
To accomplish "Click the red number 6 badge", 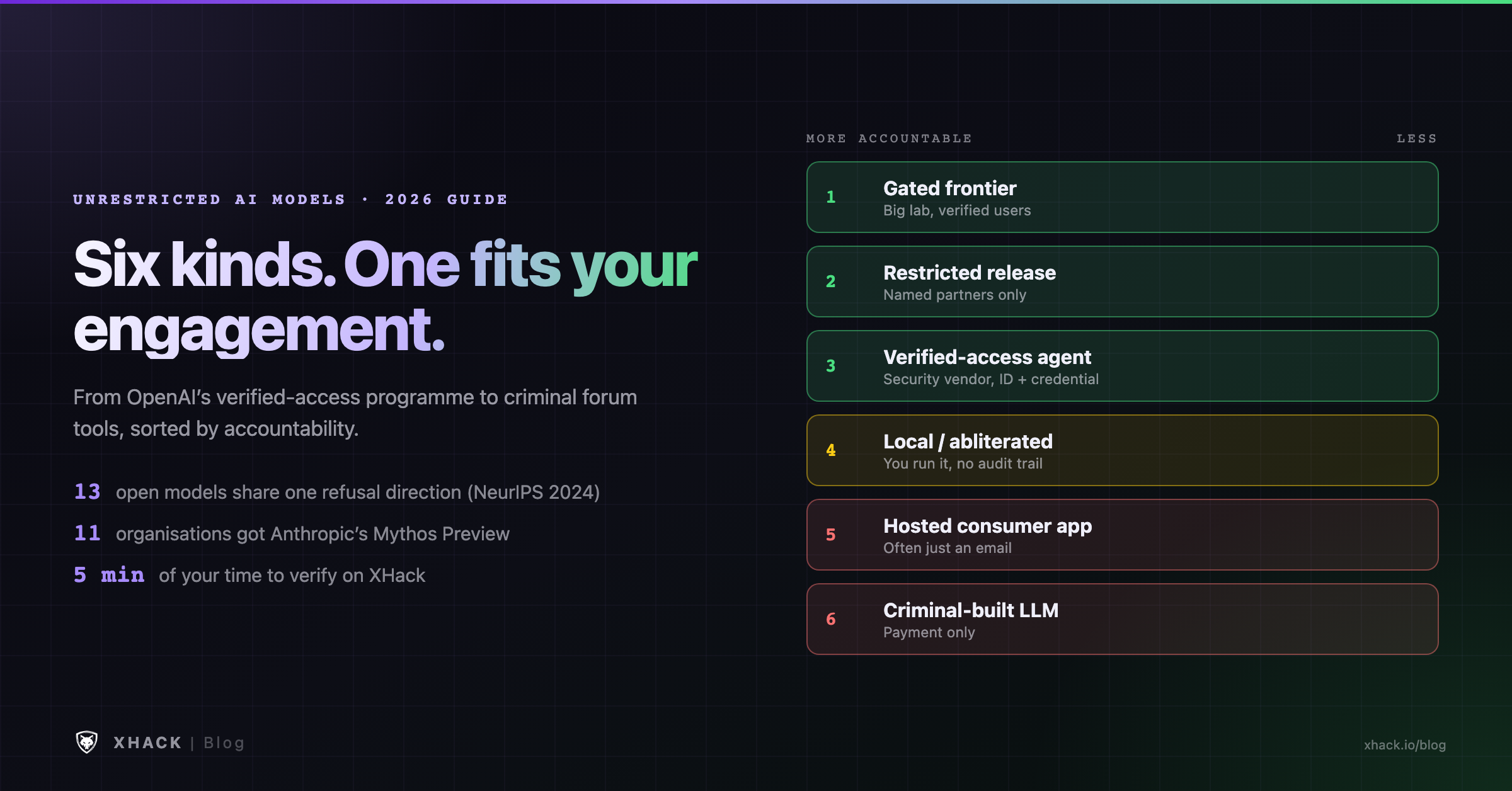I will click(831, 619).
